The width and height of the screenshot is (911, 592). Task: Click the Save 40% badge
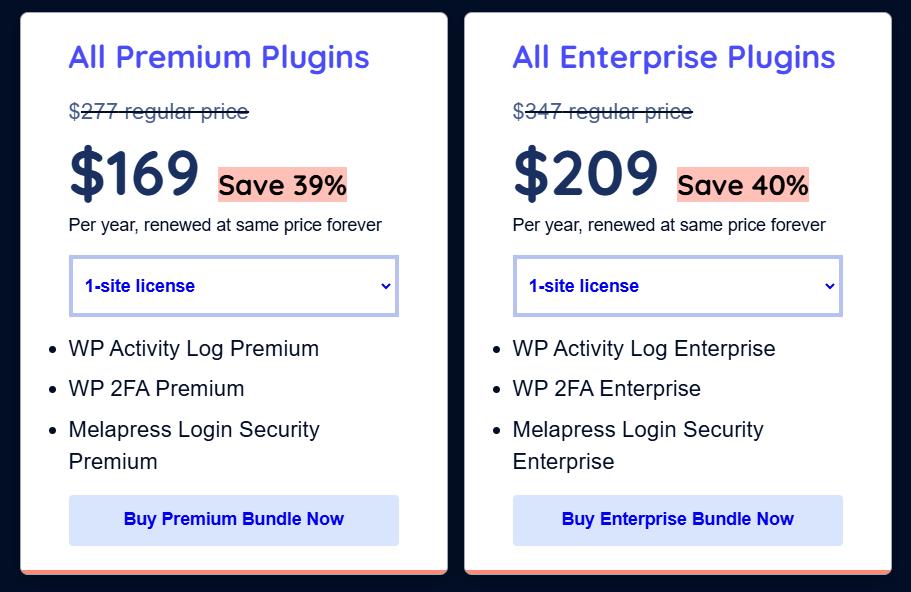[x=742, y=185]
